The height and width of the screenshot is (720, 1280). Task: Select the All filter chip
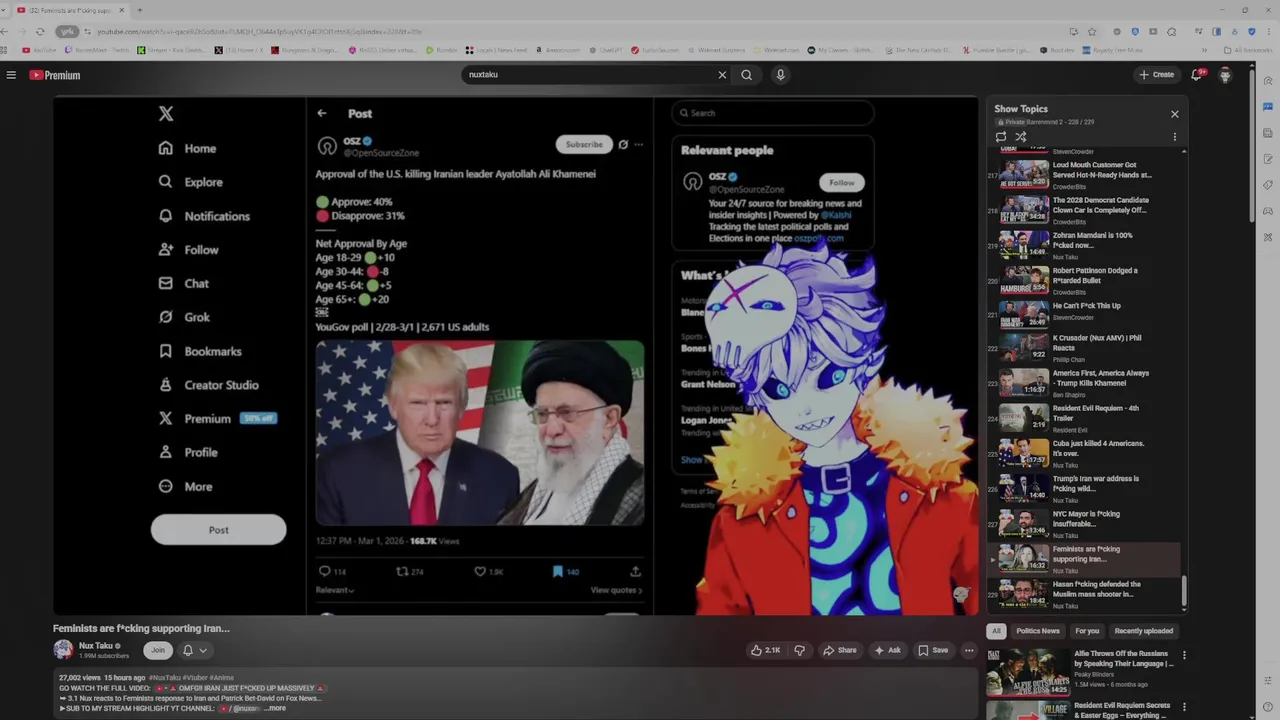tap(996, 631)
